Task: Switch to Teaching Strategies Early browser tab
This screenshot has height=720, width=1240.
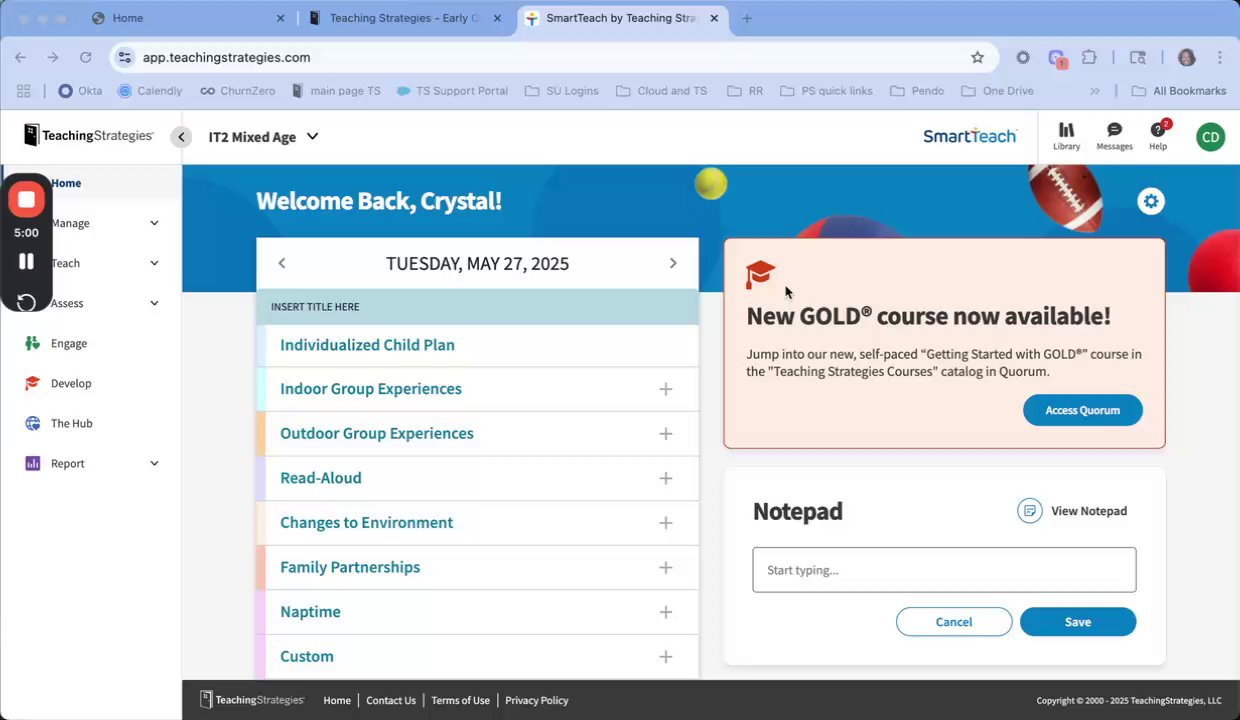Action: click(x=405, y=18)
